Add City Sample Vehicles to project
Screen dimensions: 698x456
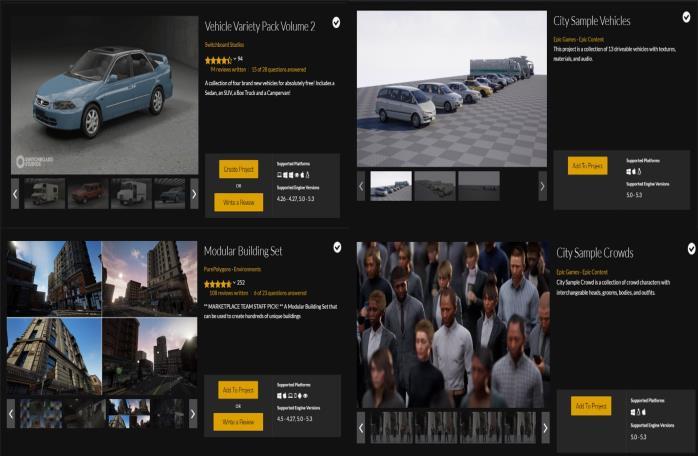coord(588,166)
